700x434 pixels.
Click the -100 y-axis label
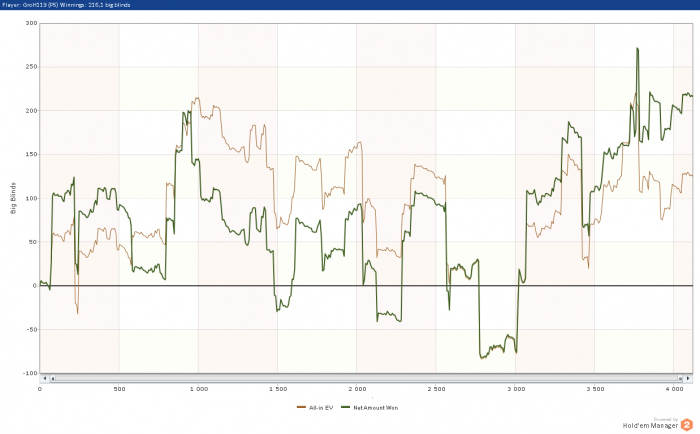(x=30, y=373)
